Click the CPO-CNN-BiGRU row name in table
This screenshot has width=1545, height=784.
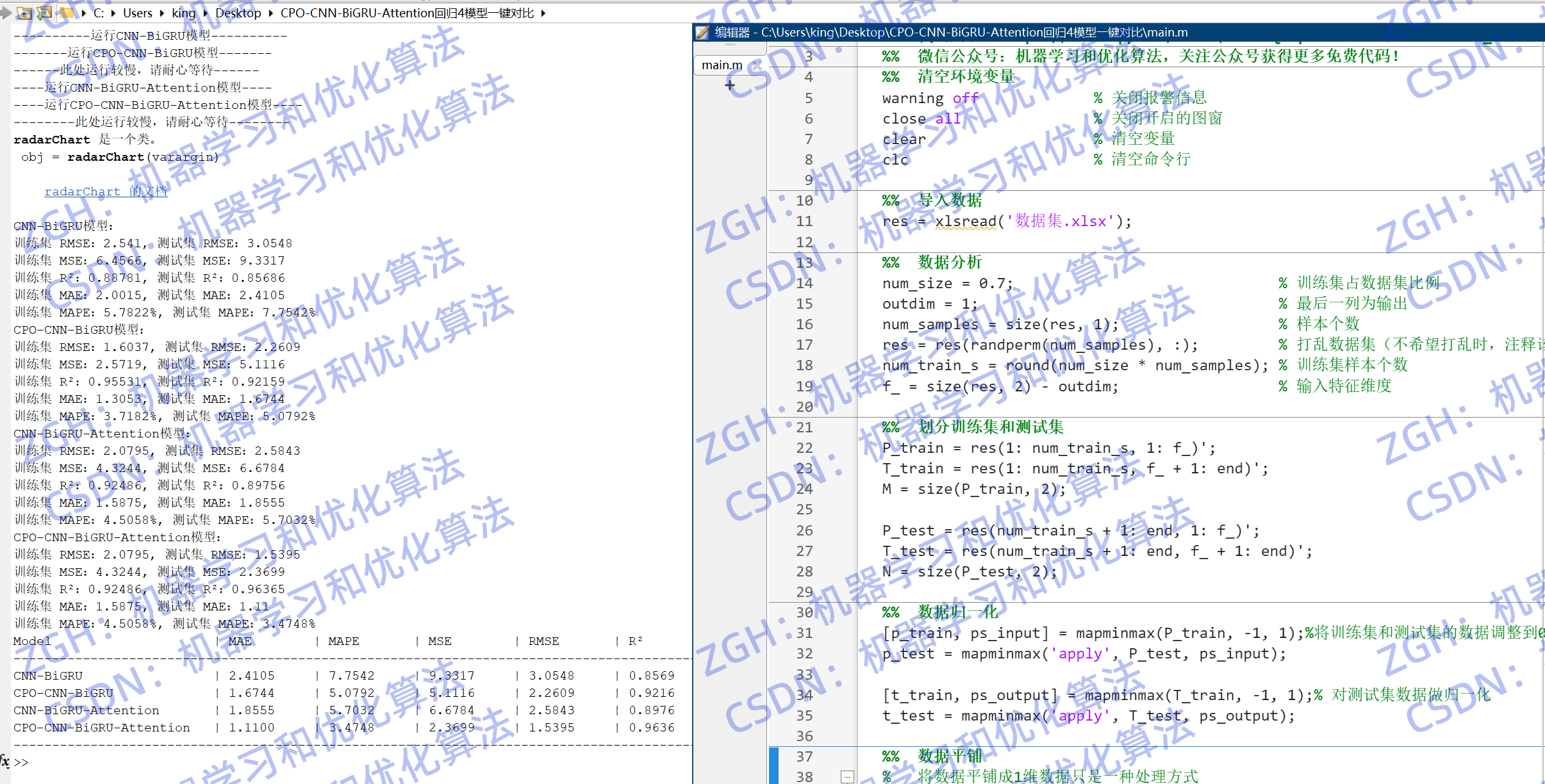click(x=63, y=693)
